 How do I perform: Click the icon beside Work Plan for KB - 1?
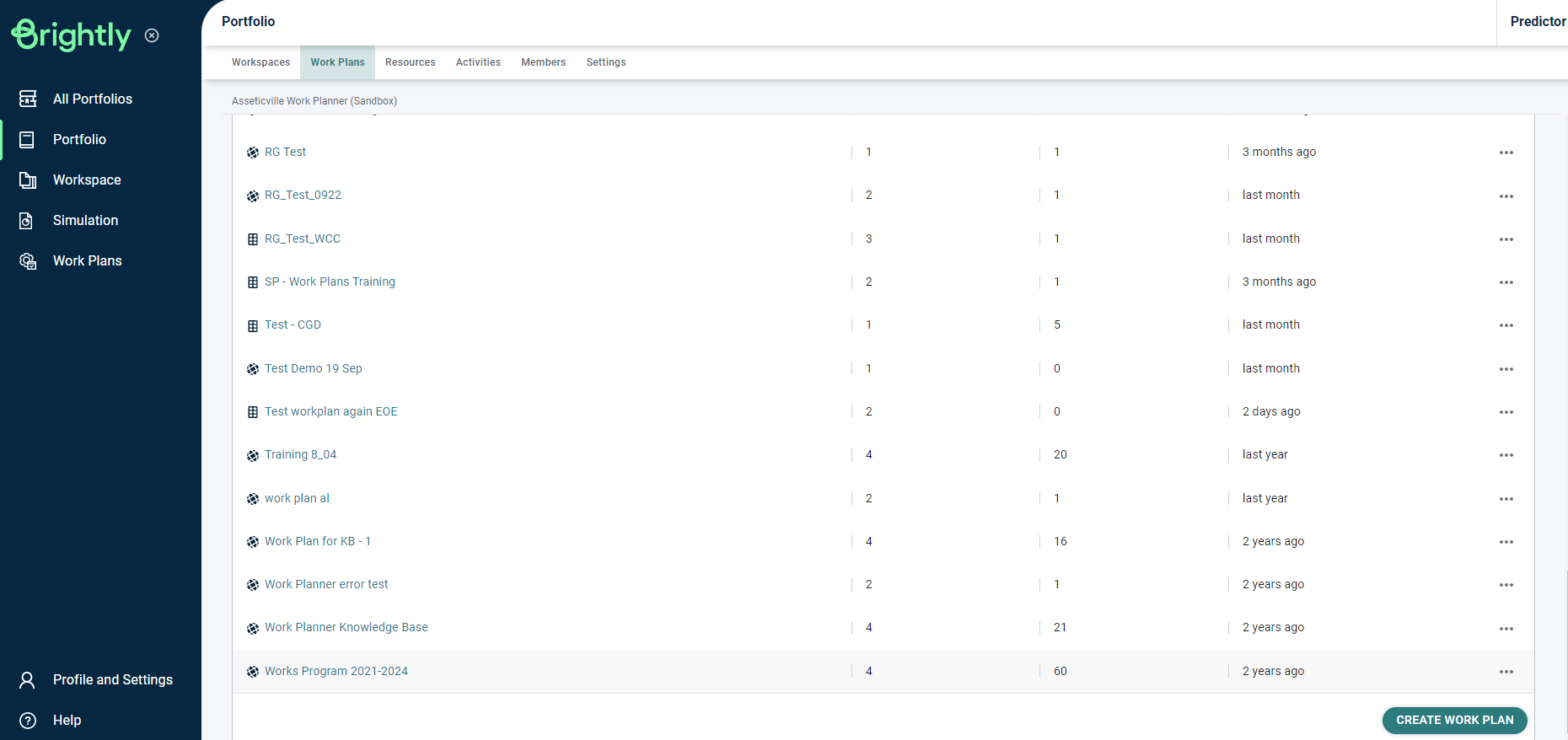pyautogui.click(x=253, y=542)
